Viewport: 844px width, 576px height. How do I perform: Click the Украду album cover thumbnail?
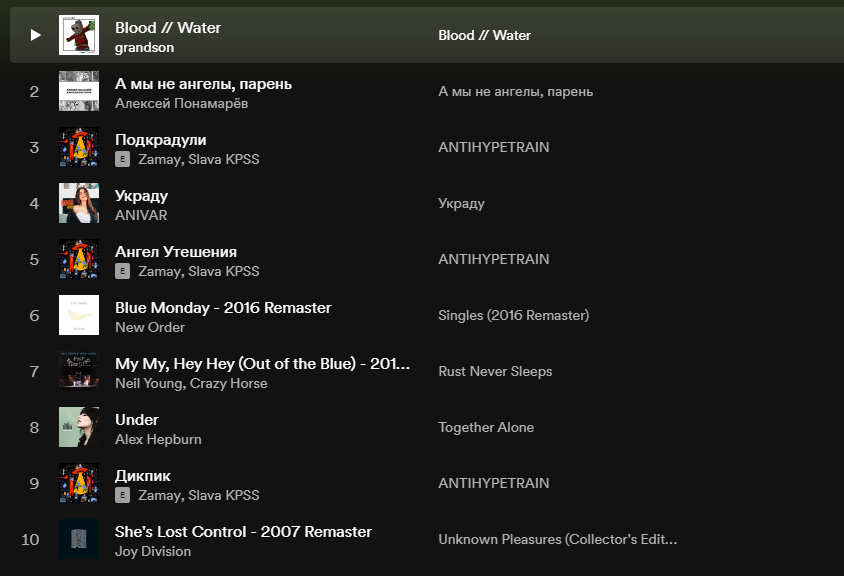pyautogui.click(x=79, y=203)
